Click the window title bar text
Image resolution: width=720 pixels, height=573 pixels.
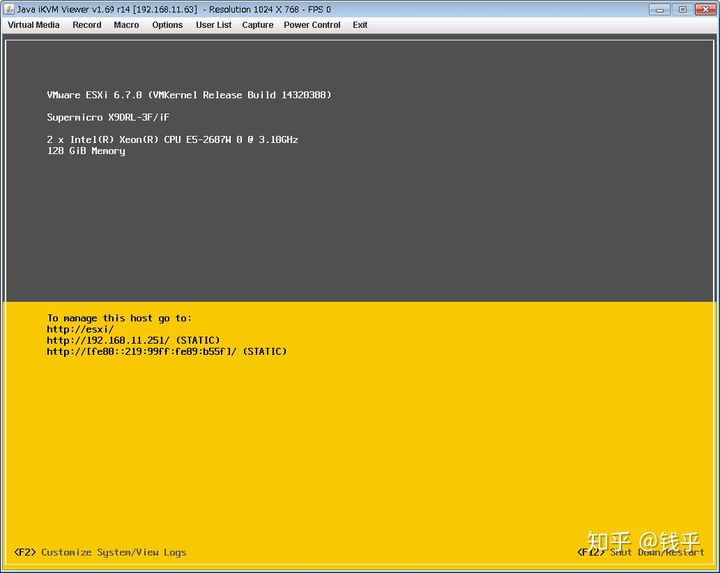(174, 9)
